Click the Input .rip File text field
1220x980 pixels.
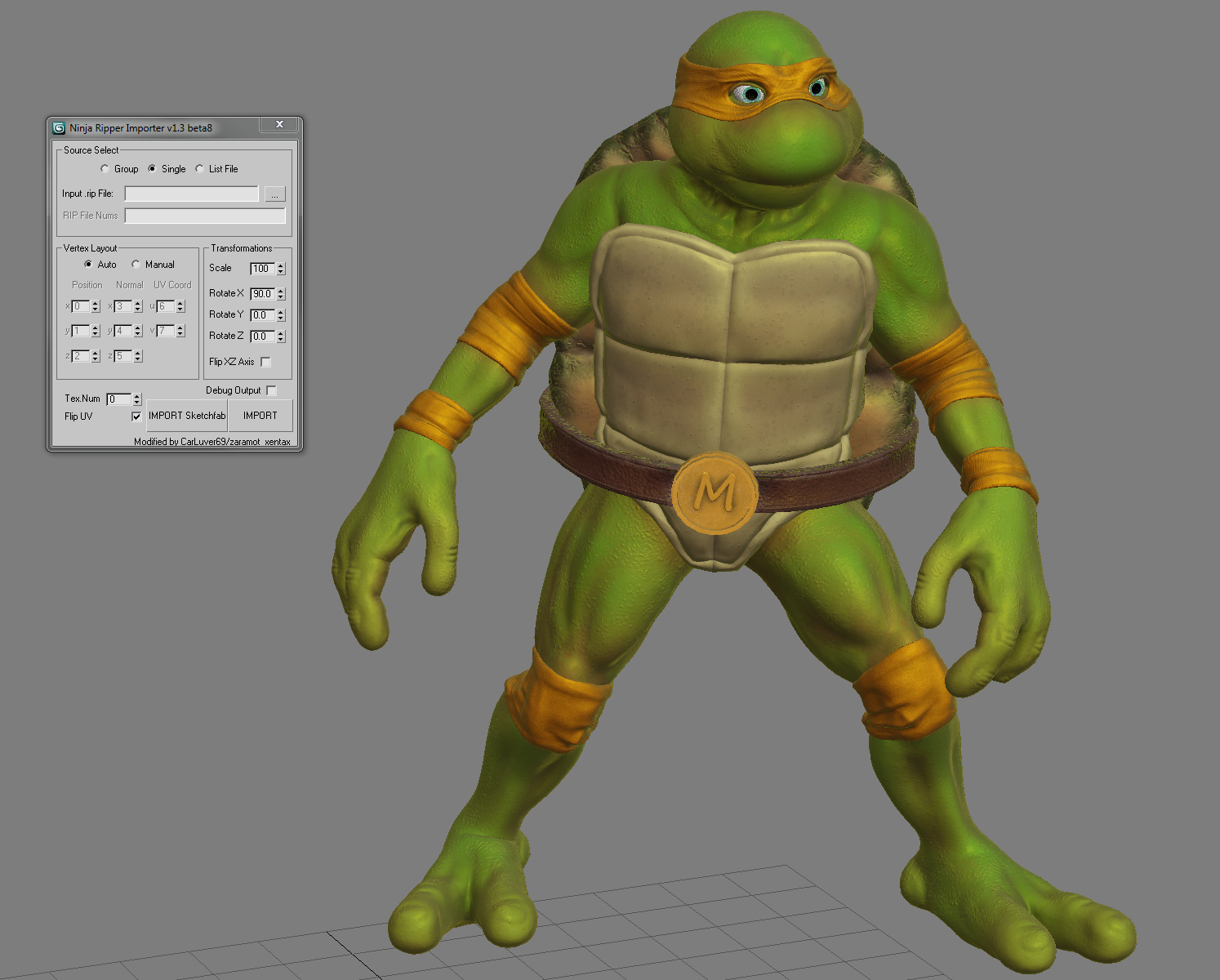tap(191, 194)
